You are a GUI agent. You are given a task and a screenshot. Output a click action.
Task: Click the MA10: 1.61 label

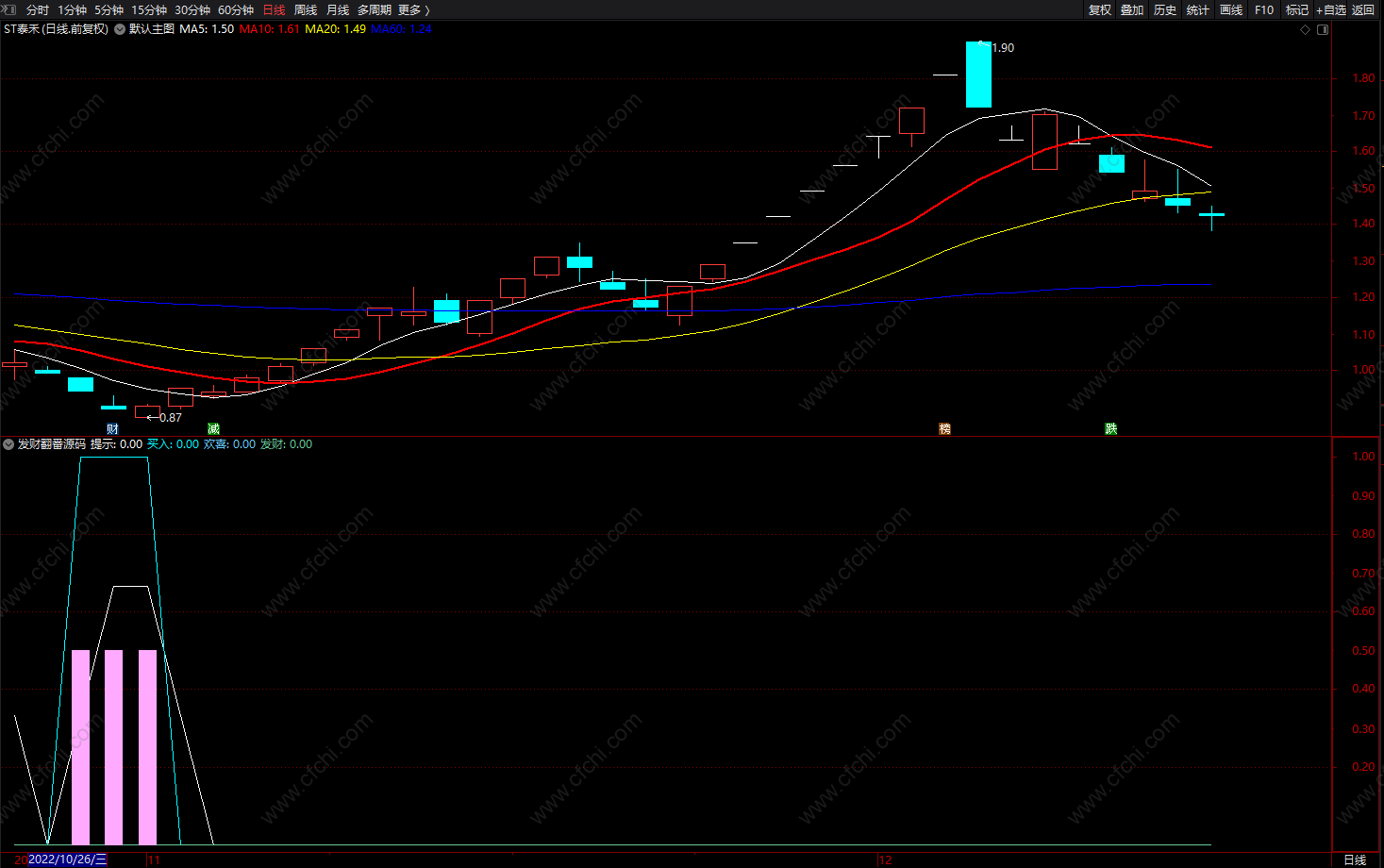pyautogui.click(x=269, y=29)
